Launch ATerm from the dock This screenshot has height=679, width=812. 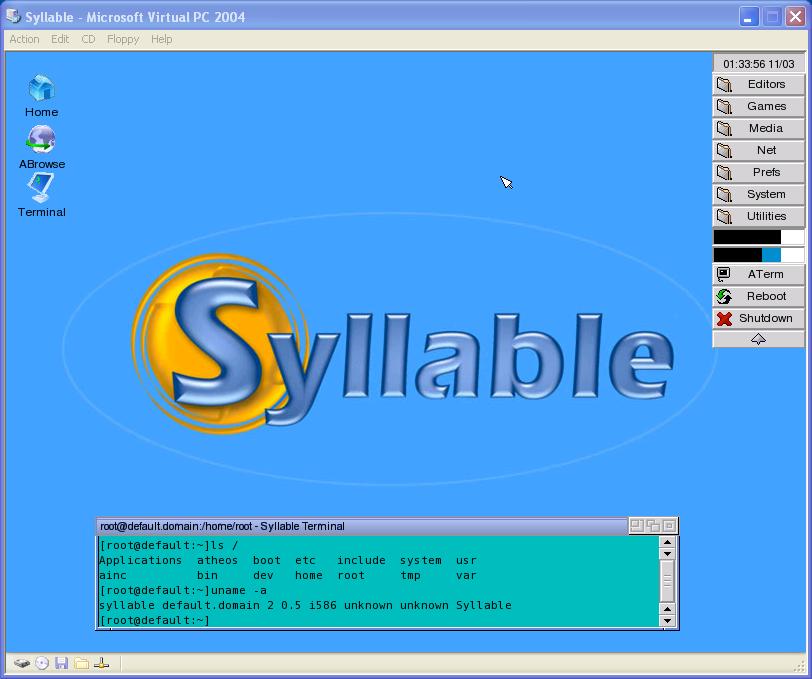(759, 274)
